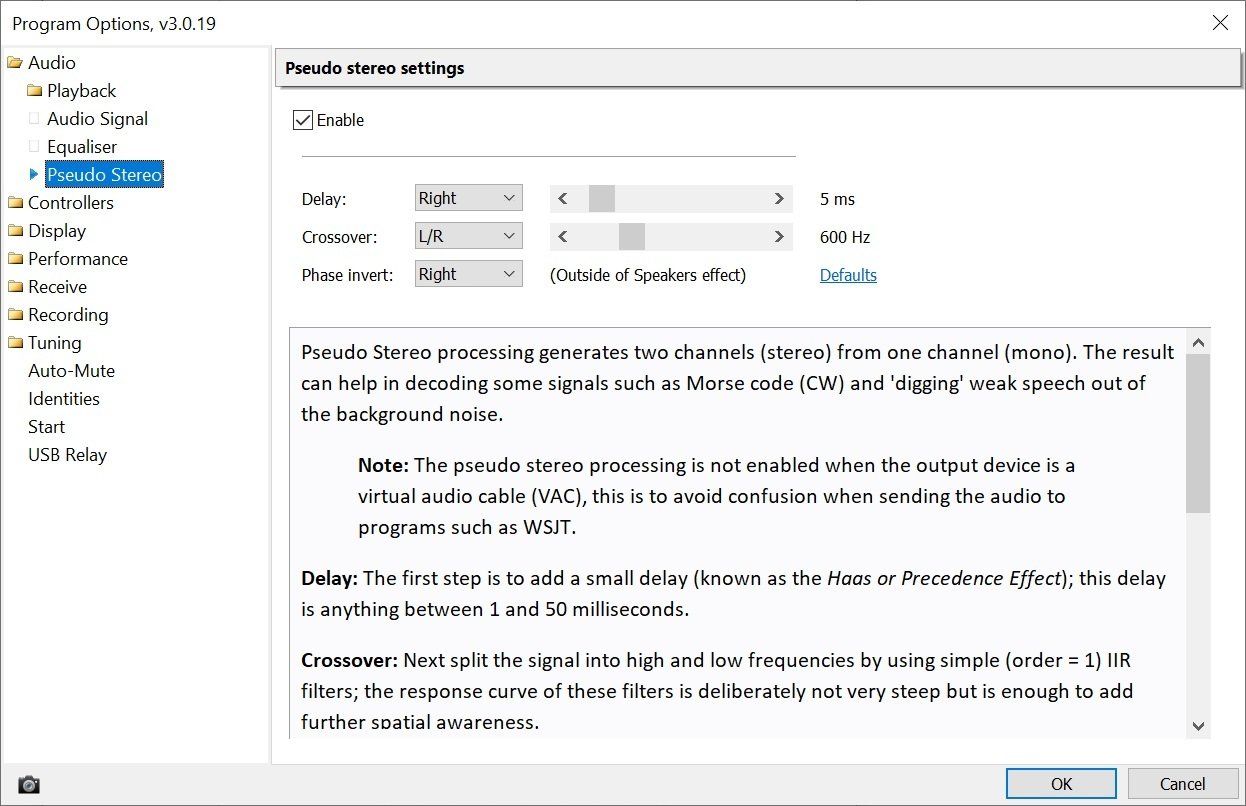Screen dimensions: 1246x806
Task: Open the Audio Signal settings page
Action: pyautogui.click(x=97, y=119)
